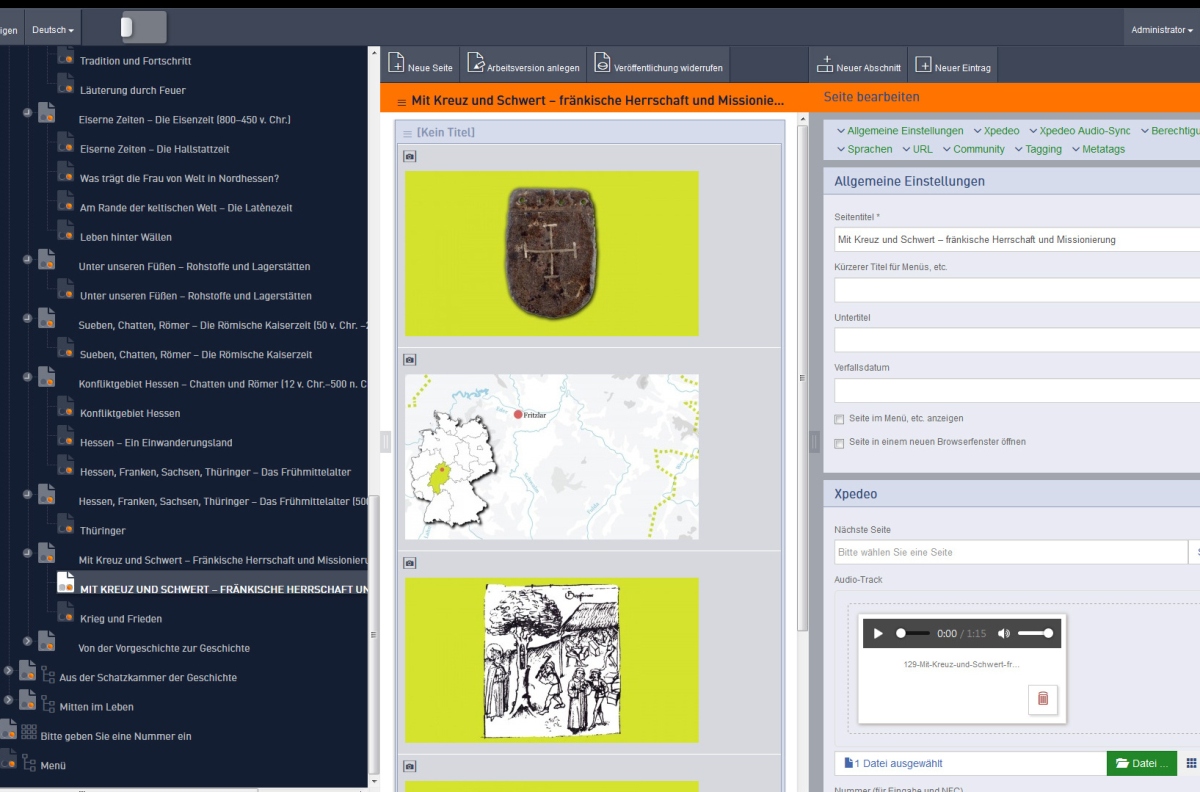Viewport: 1200px width, 792px height.
Task: Play the audio track
Action: pyautogui.click(x=878, y=633)
